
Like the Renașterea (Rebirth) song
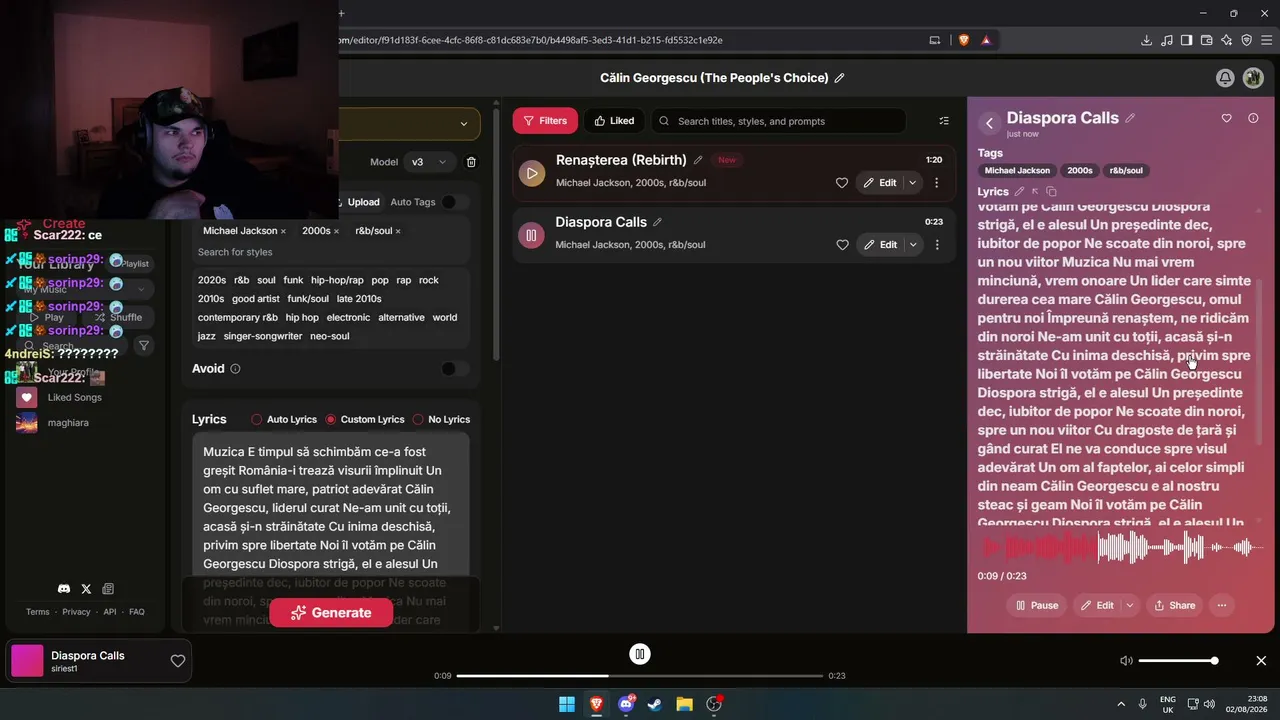tap(842, 183)
